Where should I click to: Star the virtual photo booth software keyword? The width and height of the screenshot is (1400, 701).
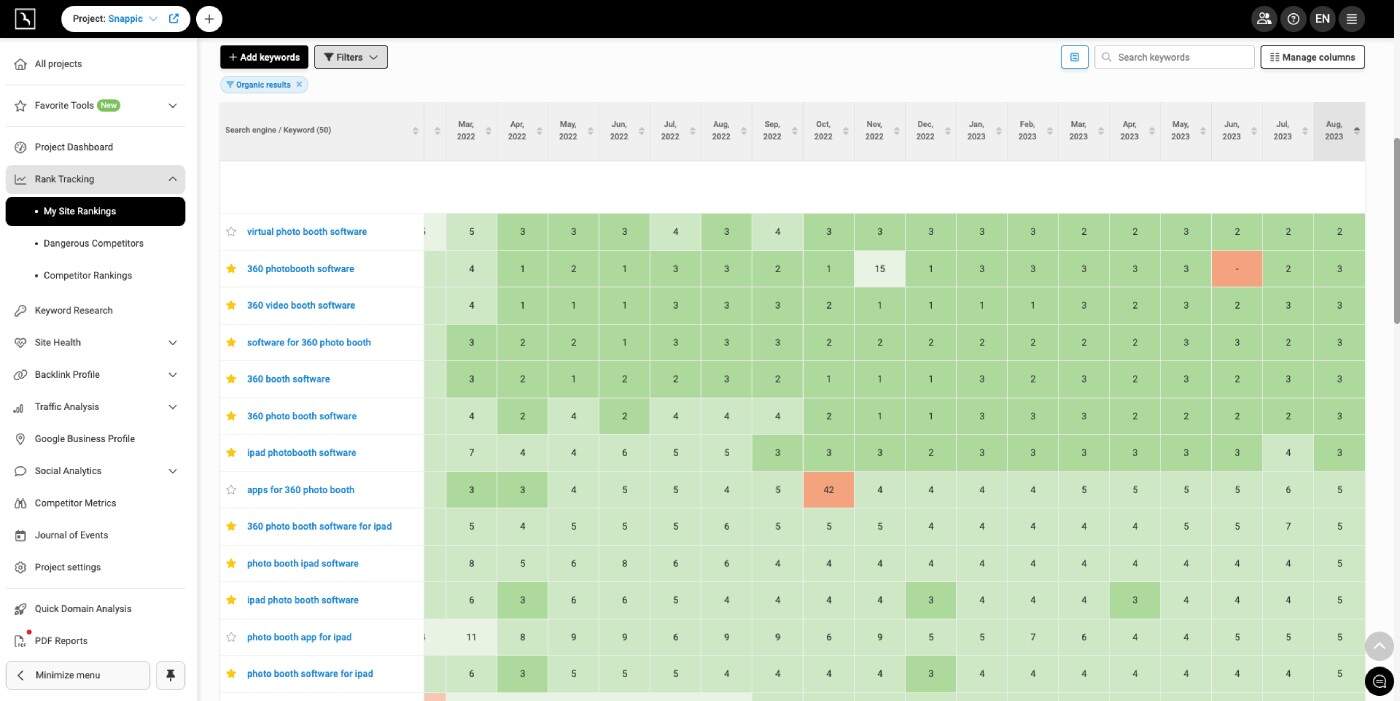coord(231,232)
